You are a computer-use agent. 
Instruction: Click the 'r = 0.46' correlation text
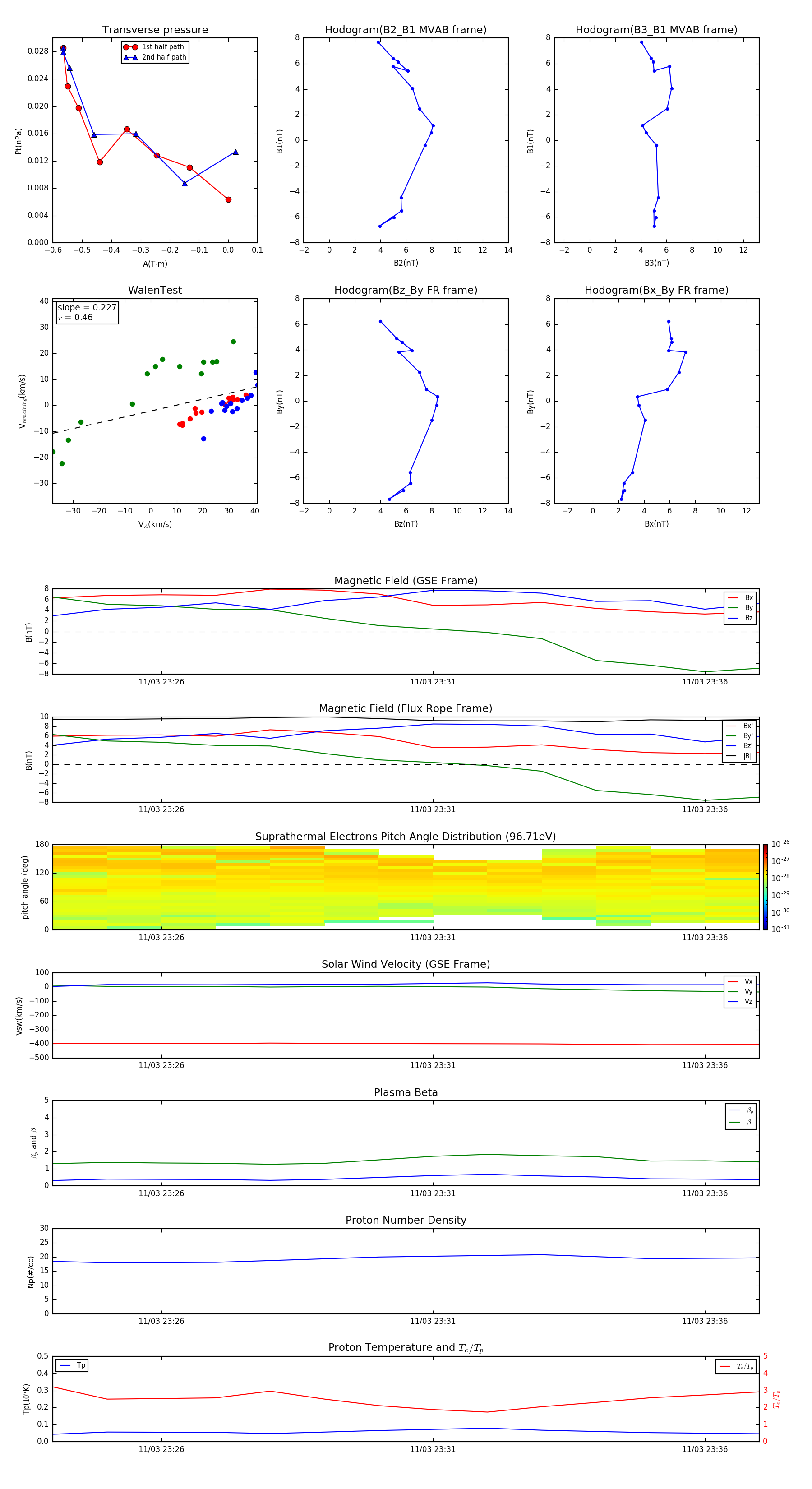(75, 317)
